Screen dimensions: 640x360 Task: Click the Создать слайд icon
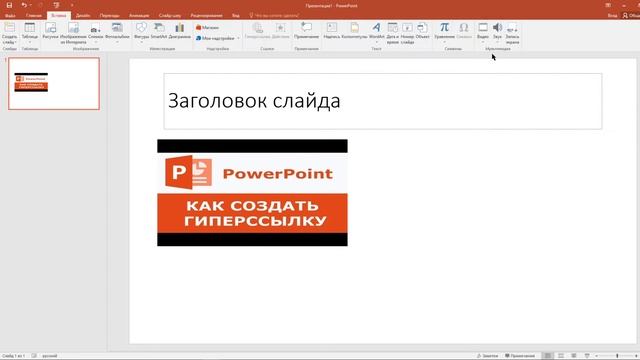click(x=9, y=28)
